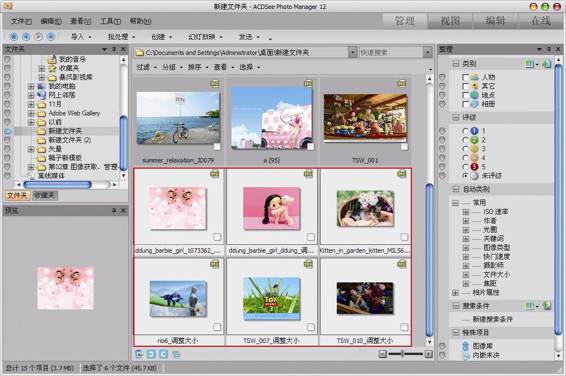Select the 未评级 unrated radio button
Image resolution: width=566 pixels, height=376 pixels.
tap(465, 176)
